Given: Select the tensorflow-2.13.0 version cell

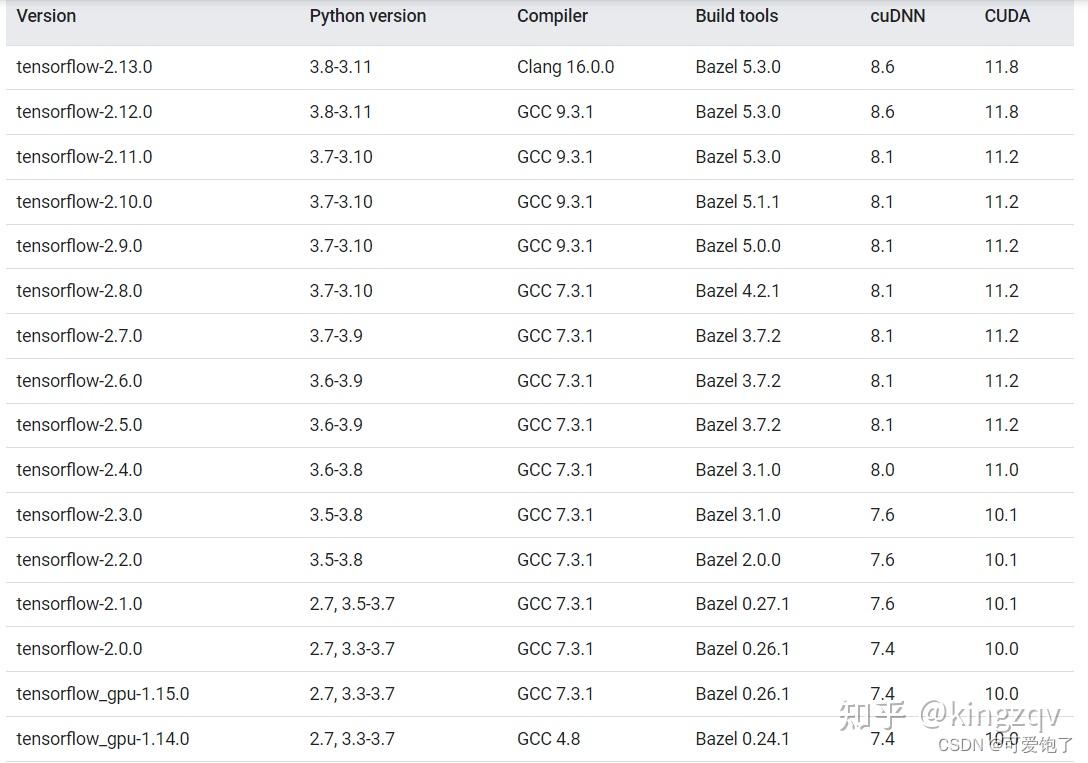Looking at the screenshot, I should point(84,67).
